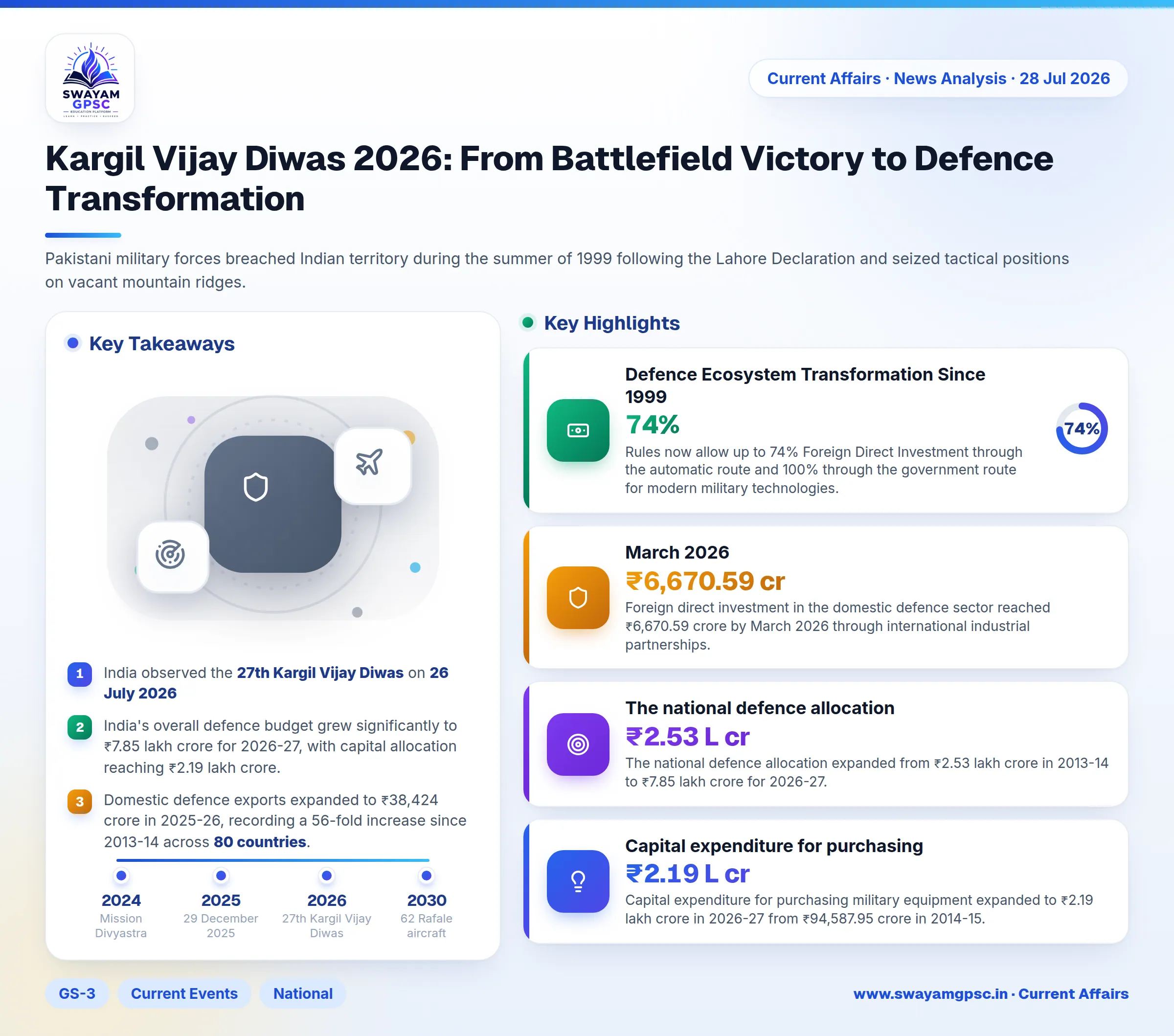This screenshot has height=1036, width=1174.
Task: Click the green 74% figure
Action: 653,425
